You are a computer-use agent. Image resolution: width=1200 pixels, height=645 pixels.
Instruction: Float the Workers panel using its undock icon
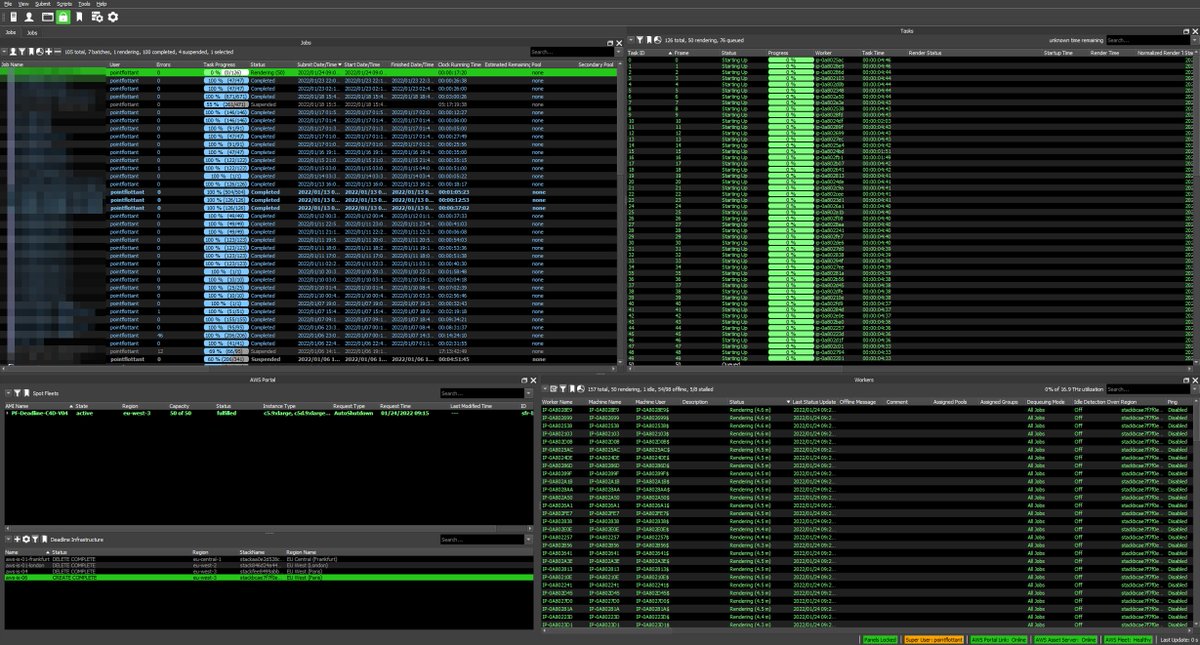1186,380
